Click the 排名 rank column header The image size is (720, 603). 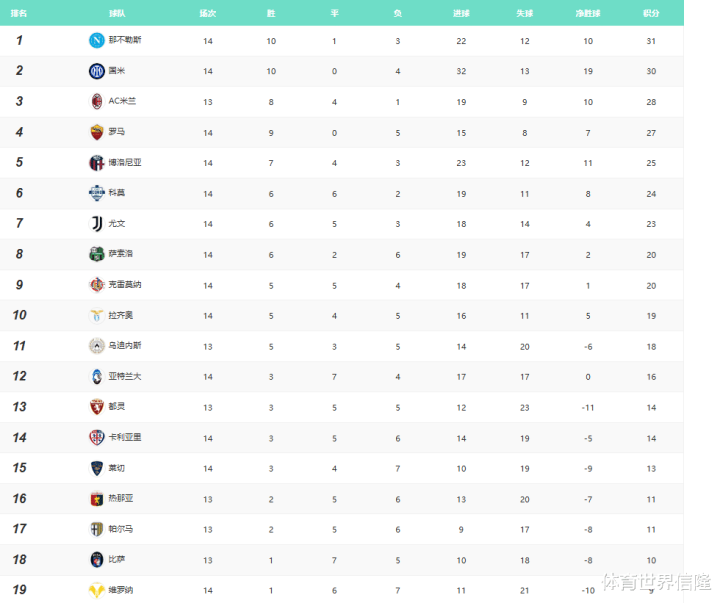point(19,13)
